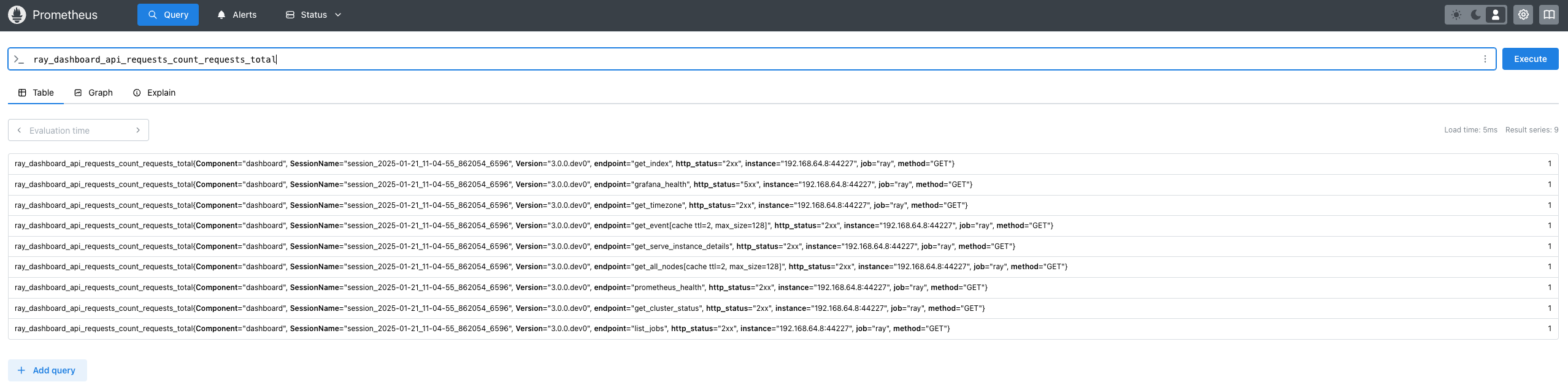Click the Prometheus flame logo
Viewport: 1568px width, 382px height.
pos(17,15)
